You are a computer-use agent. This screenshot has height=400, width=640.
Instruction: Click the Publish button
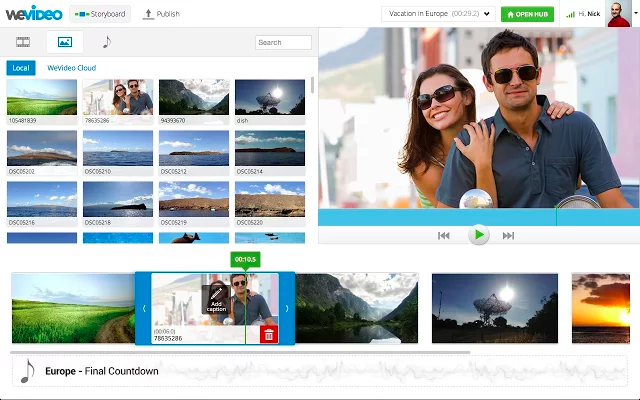[x=161, y=14]
